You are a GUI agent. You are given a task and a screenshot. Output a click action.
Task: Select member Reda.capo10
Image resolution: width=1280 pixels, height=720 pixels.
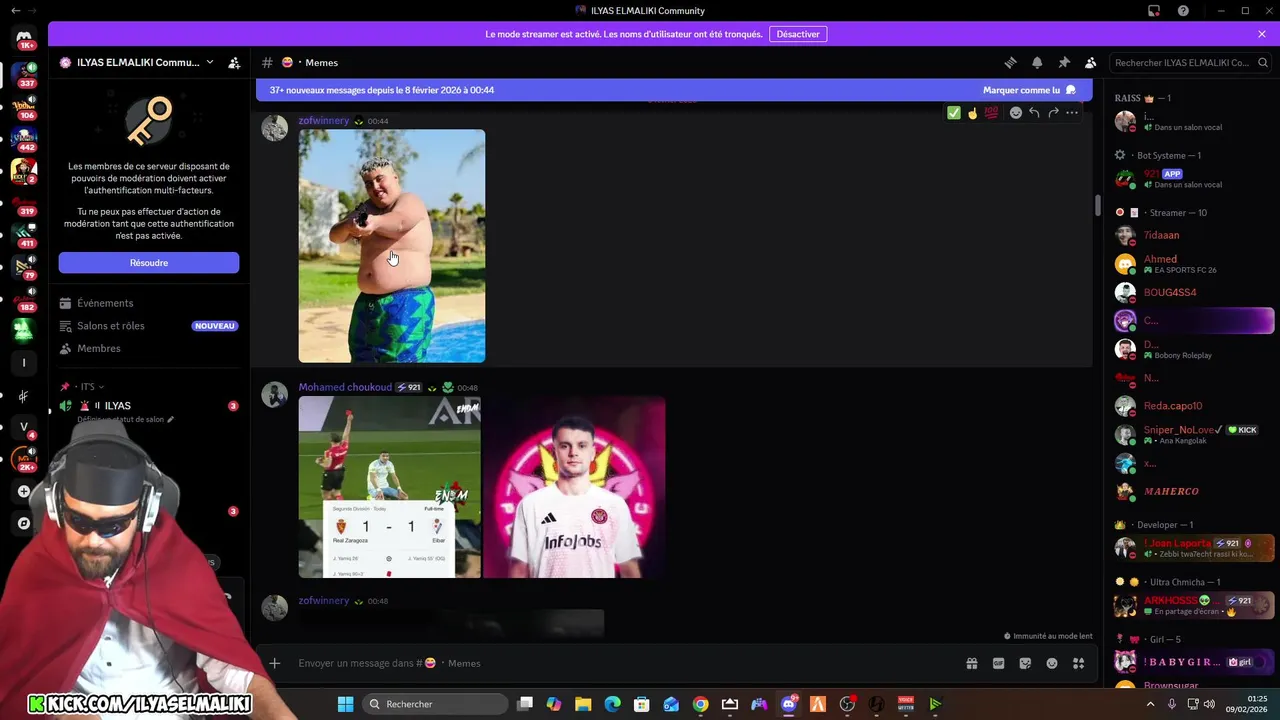[x=1194, y=406]
